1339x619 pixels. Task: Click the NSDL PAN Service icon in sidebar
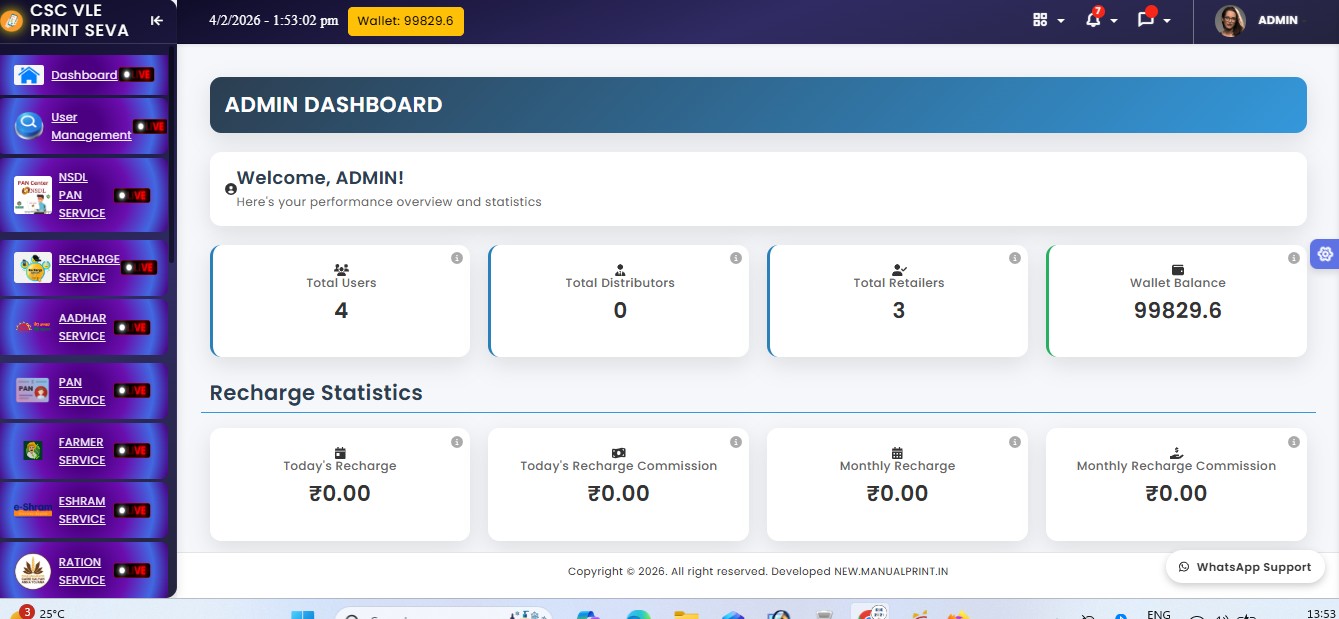[32, 195]
